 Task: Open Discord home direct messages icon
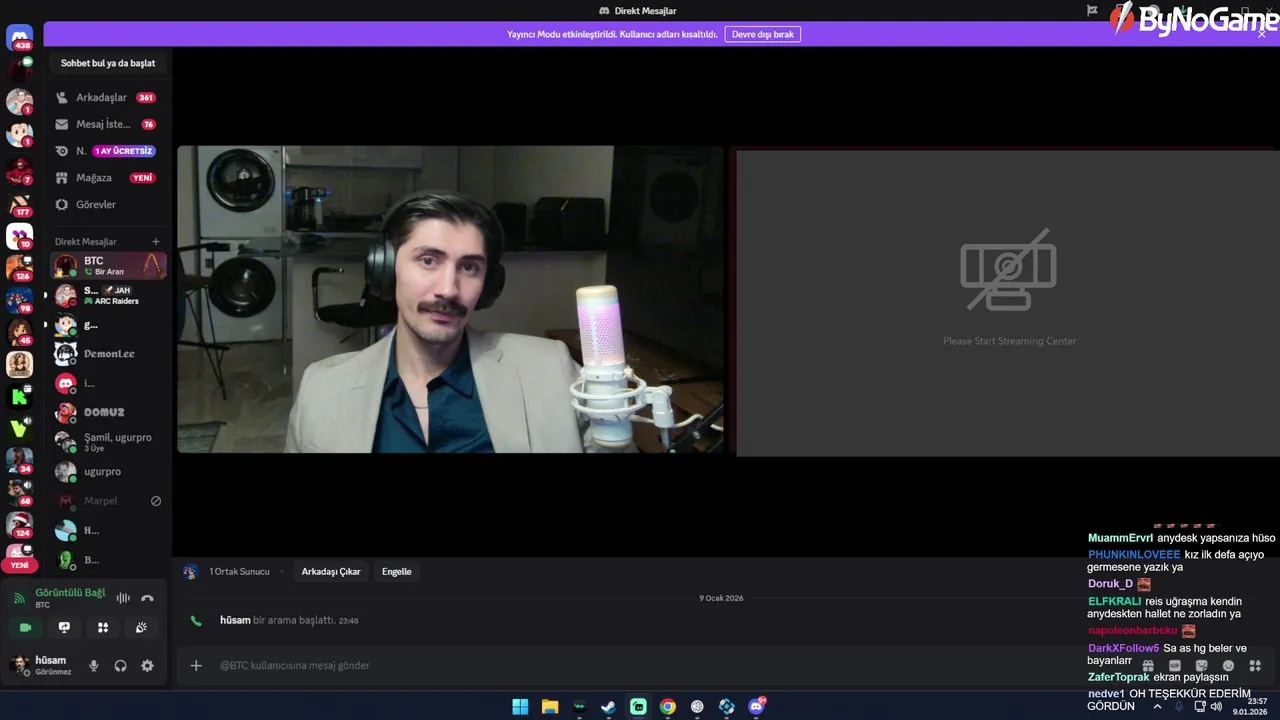pyautogui.click(x=19, y=38)
